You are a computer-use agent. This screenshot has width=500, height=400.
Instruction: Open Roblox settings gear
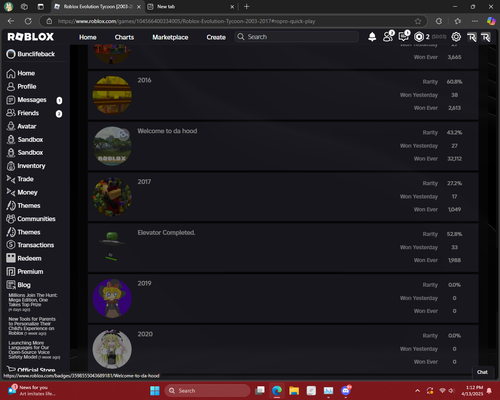tap(456, 37)
